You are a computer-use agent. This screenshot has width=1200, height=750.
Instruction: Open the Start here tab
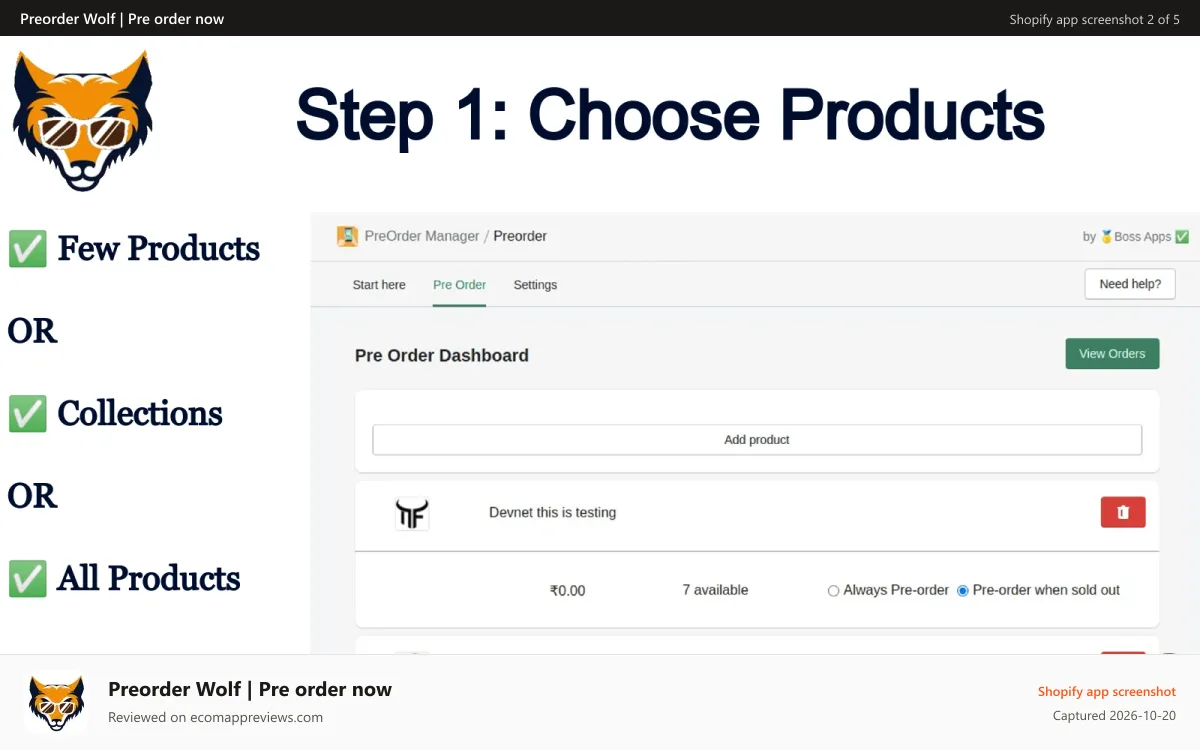pyautogui.click(x=379, y=285)
